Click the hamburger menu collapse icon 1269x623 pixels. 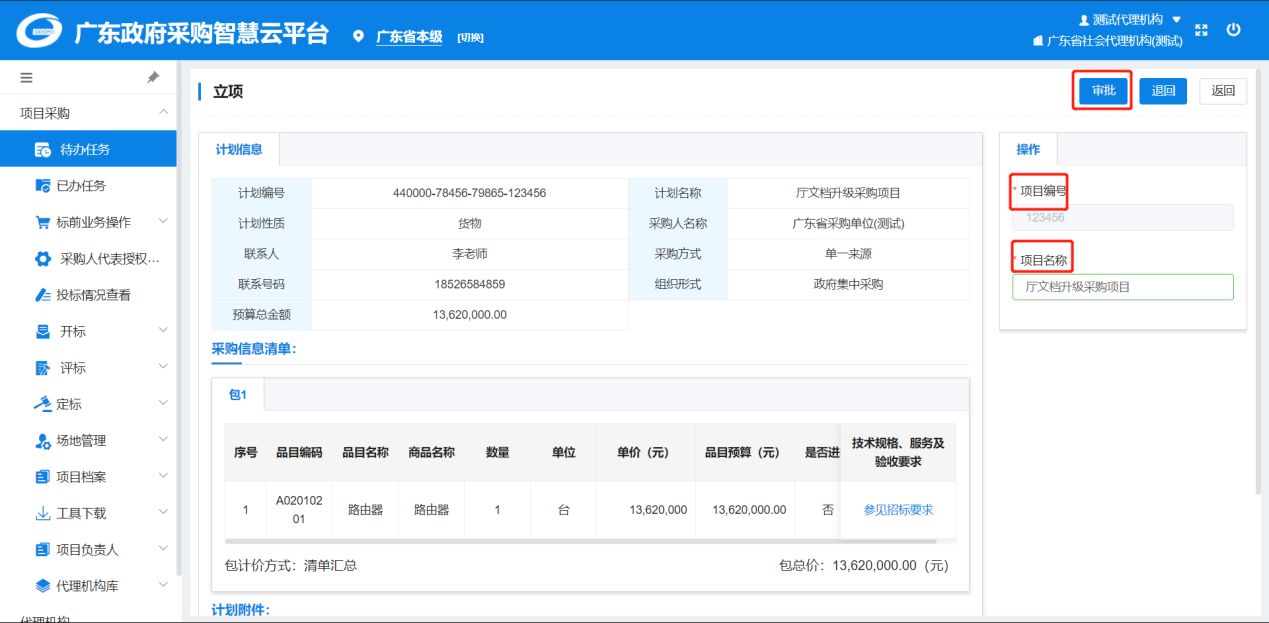tap(26, 77)
